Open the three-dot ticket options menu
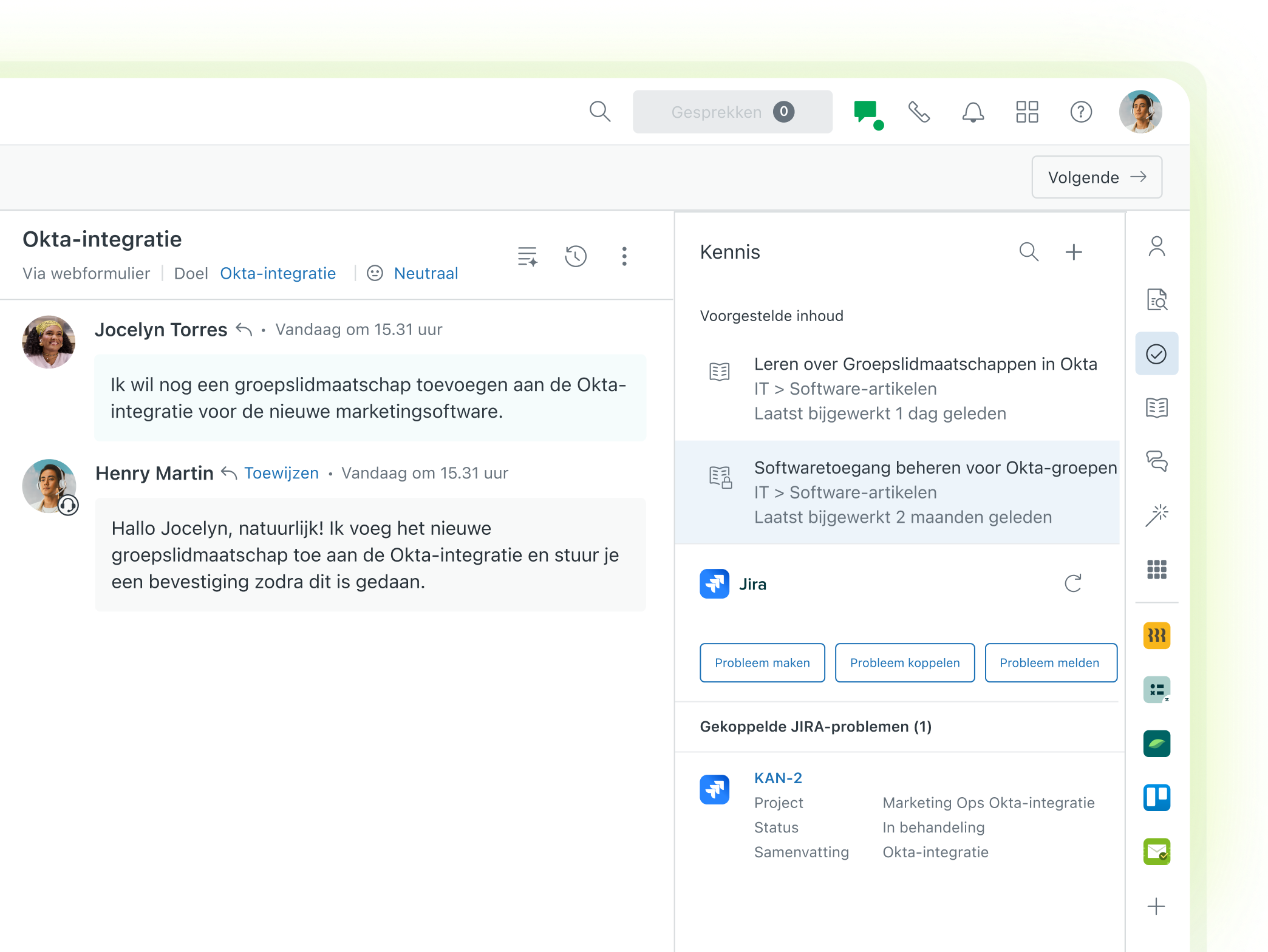Screen dimensions: 1268x952 (624, 256)
